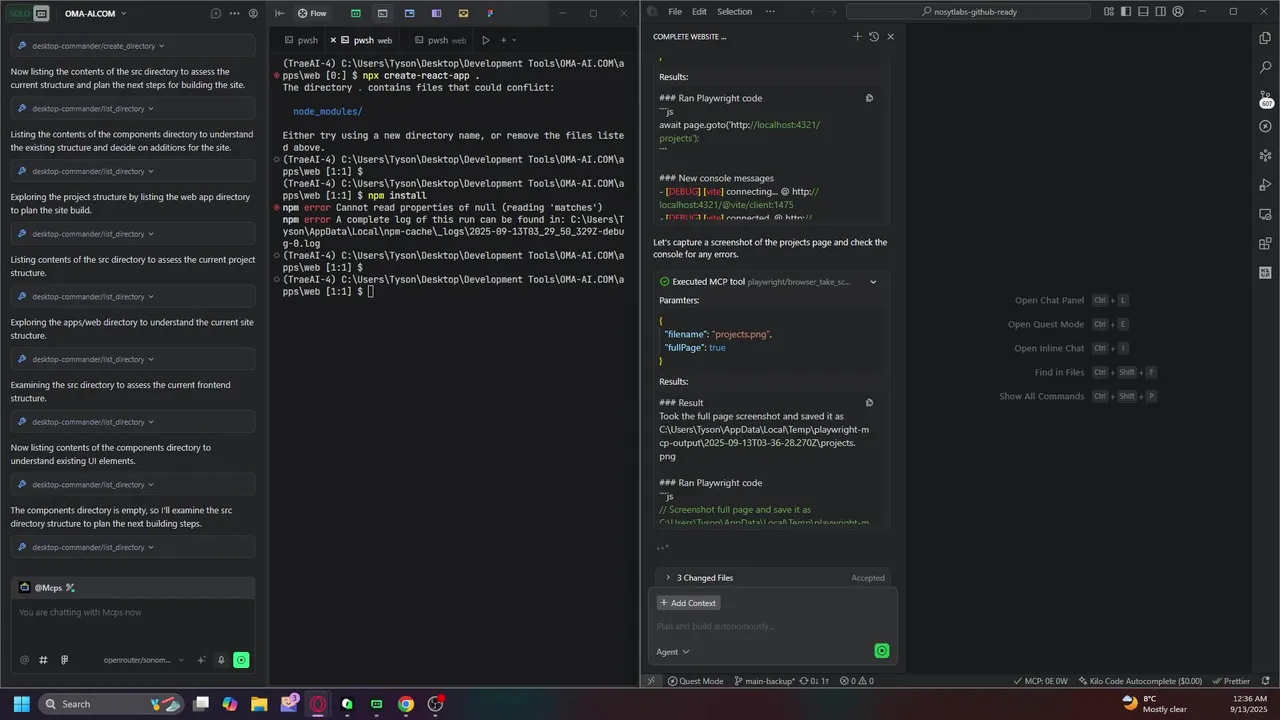Viewport: 1280px width, 720px height.
Task: Expand list_directory under 'Examining the src directory'
Action: (x=133, y=422)
